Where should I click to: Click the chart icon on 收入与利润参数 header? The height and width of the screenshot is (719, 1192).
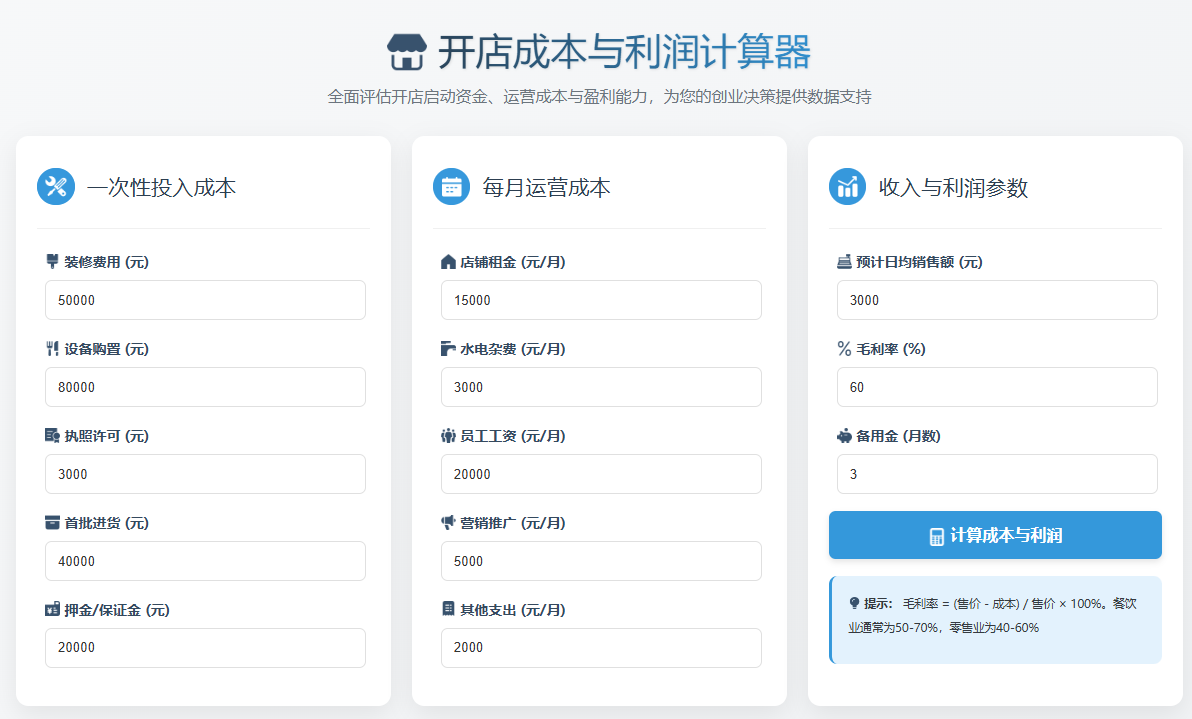[847, 186]
